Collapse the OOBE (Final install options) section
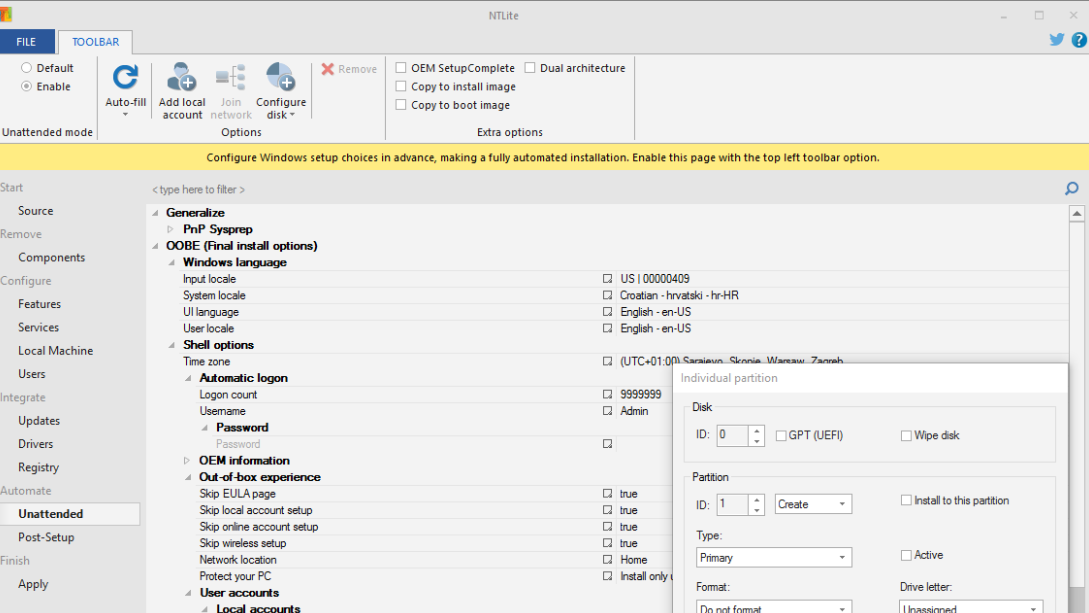The width and height of the screenshot is (1089, 613). [x=156, y=246]
